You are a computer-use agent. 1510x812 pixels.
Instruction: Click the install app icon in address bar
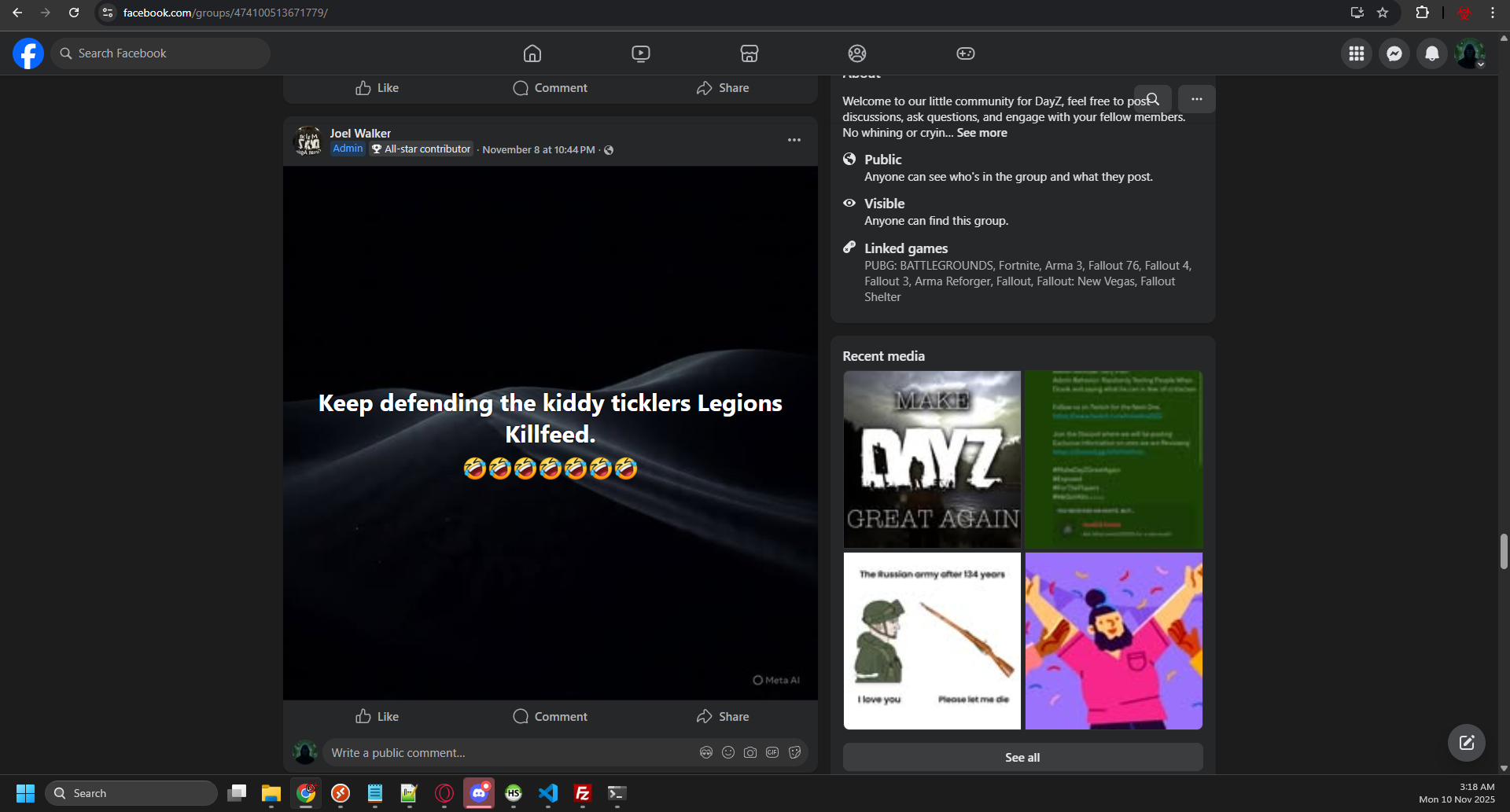tap(1357, 13)
